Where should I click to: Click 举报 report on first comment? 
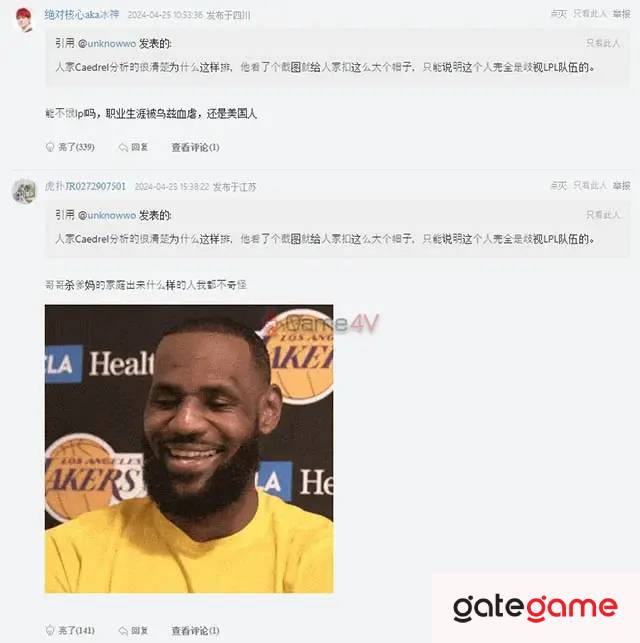coord(622,14)
